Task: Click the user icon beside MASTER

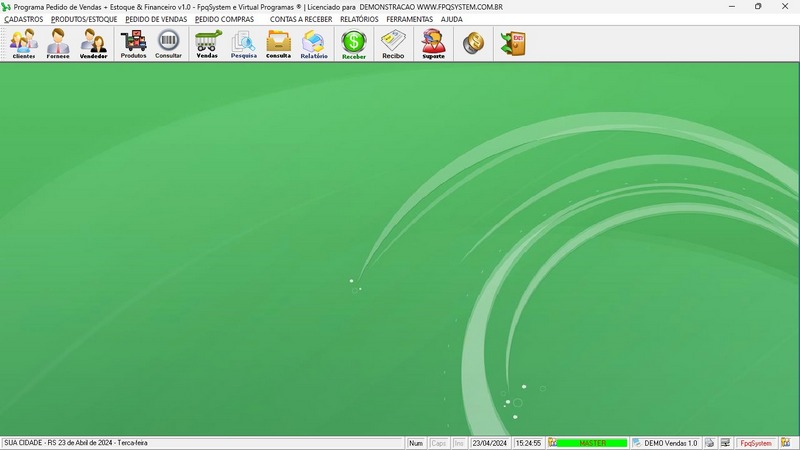Action: tap(553, 443)
